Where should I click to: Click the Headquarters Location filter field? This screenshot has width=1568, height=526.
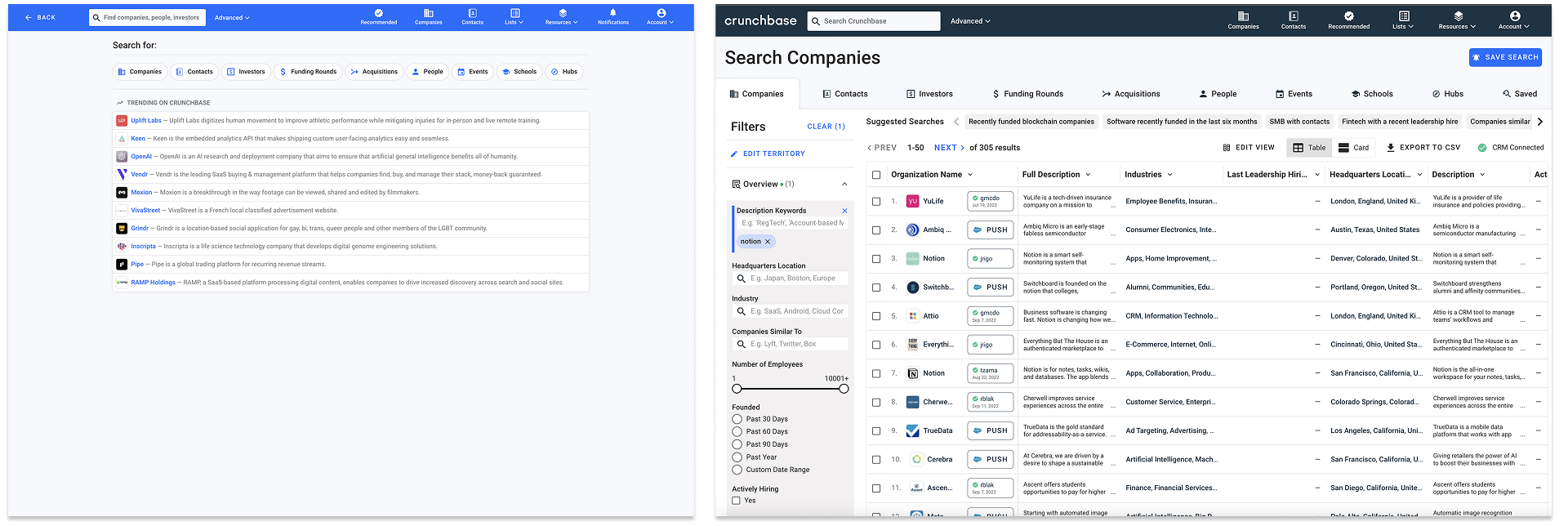click(791, 279)
